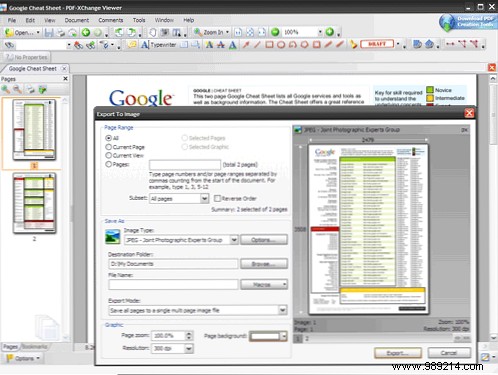Switch to the Bookmarks tab
Viewport: 498px width, 375px height.
point(34,347)
